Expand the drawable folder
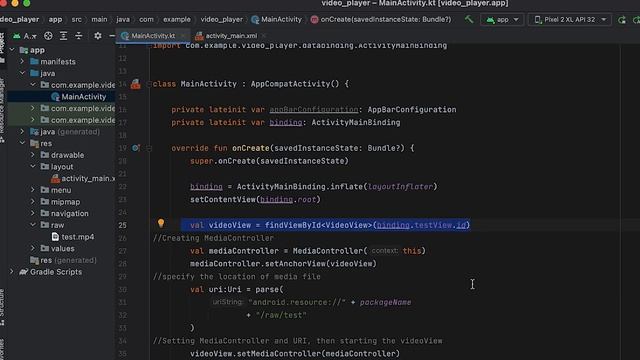640x360 pixels. pyautogui.click(x=33, y=155)
